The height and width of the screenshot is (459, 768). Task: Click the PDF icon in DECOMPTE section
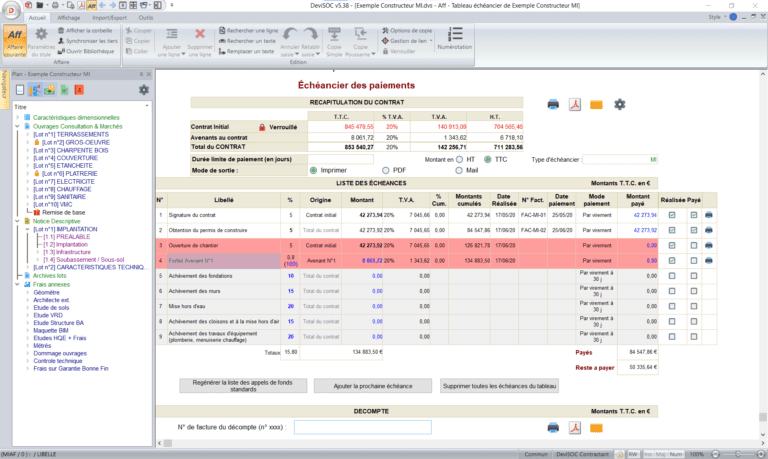(575, 428)
